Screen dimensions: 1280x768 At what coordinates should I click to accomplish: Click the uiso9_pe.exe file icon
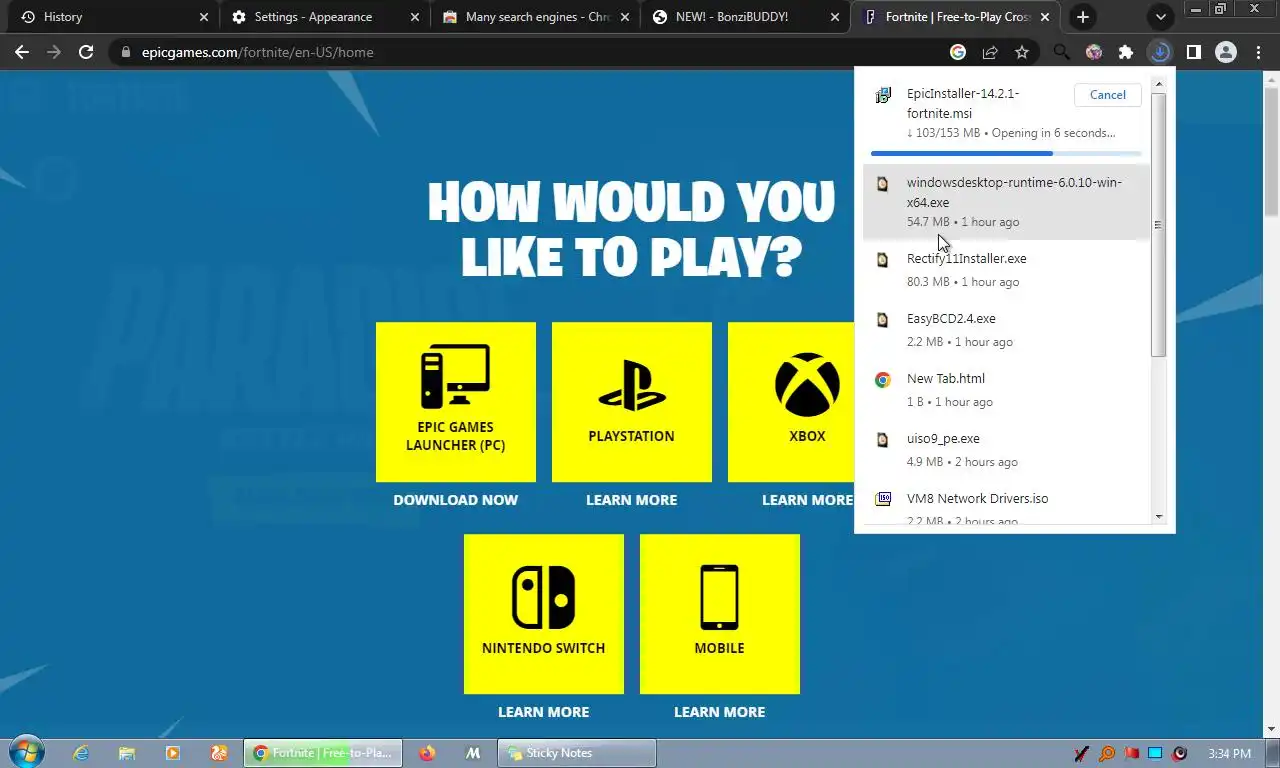point(882,440)
